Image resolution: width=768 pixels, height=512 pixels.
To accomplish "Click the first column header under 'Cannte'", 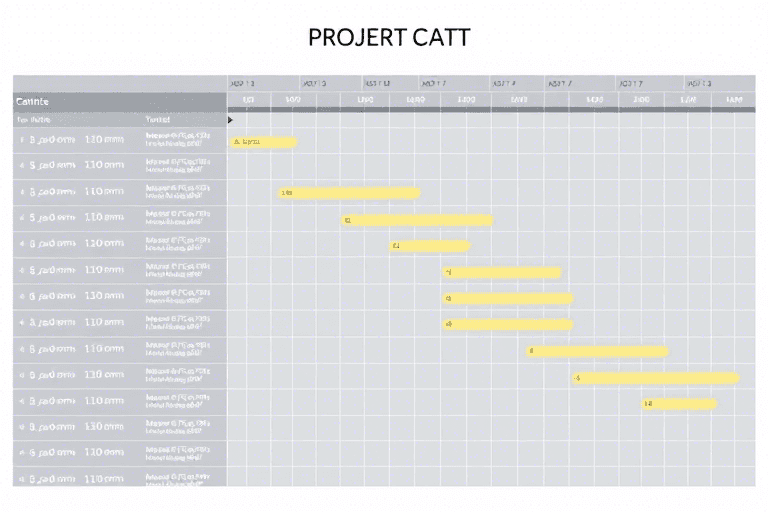I will pos(34,120).
